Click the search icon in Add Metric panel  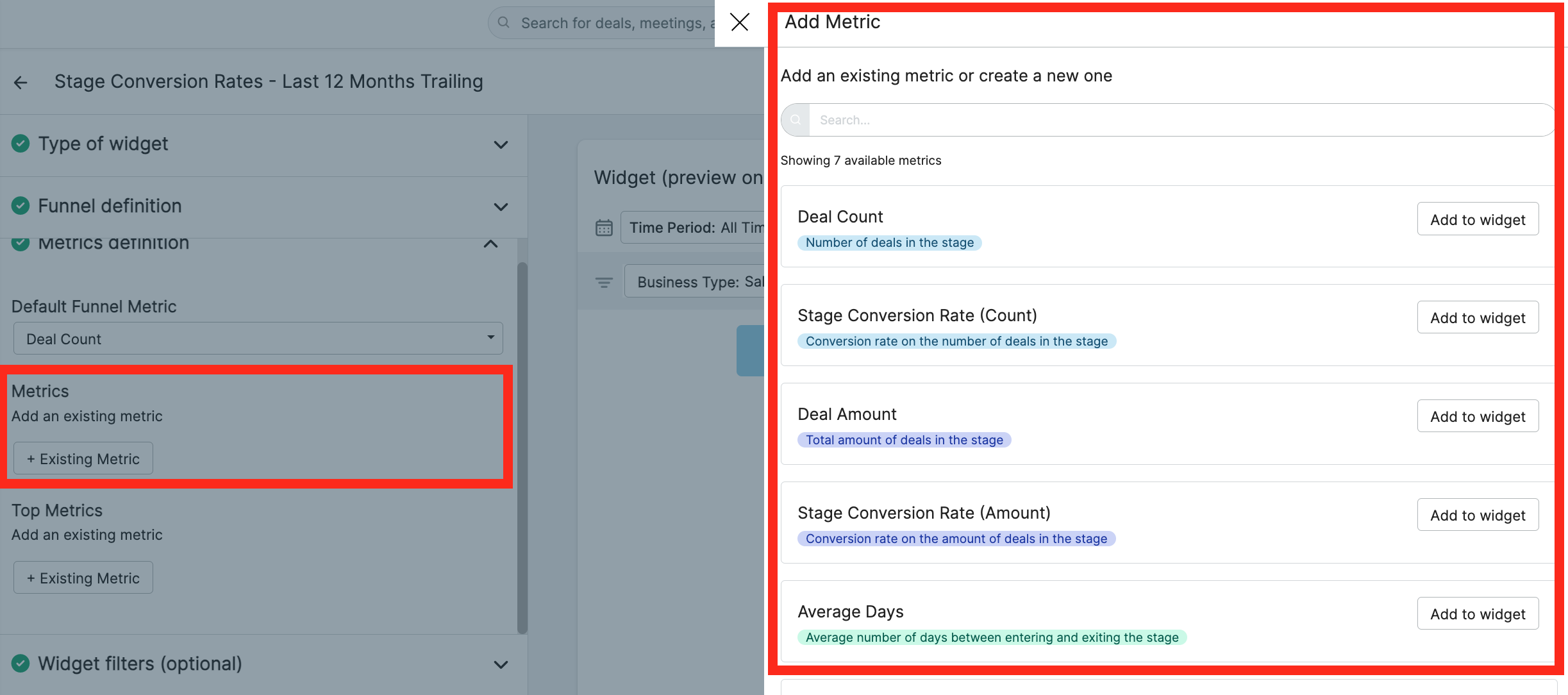[x=796, y=120]
